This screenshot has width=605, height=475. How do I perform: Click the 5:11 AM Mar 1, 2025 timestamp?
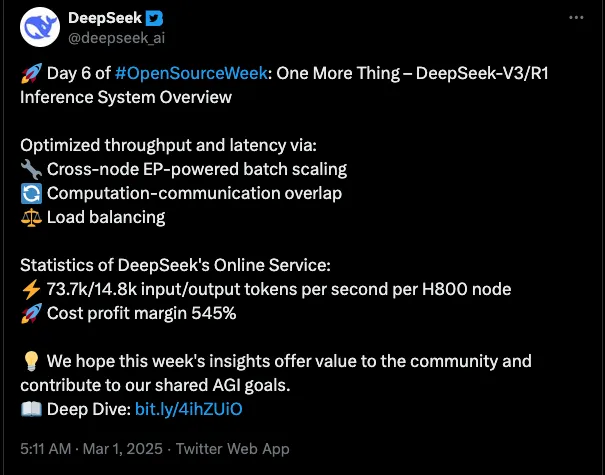[x=91, y=449]
